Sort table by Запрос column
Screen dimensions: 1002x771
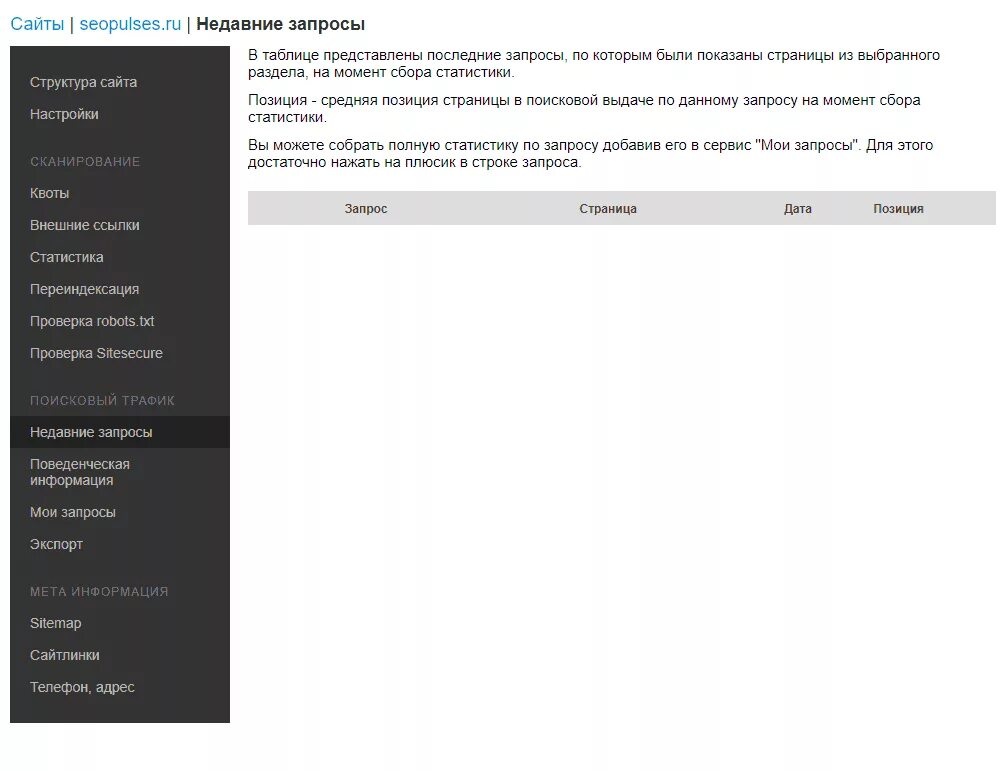pyautogui.click(x=364, y=208)
